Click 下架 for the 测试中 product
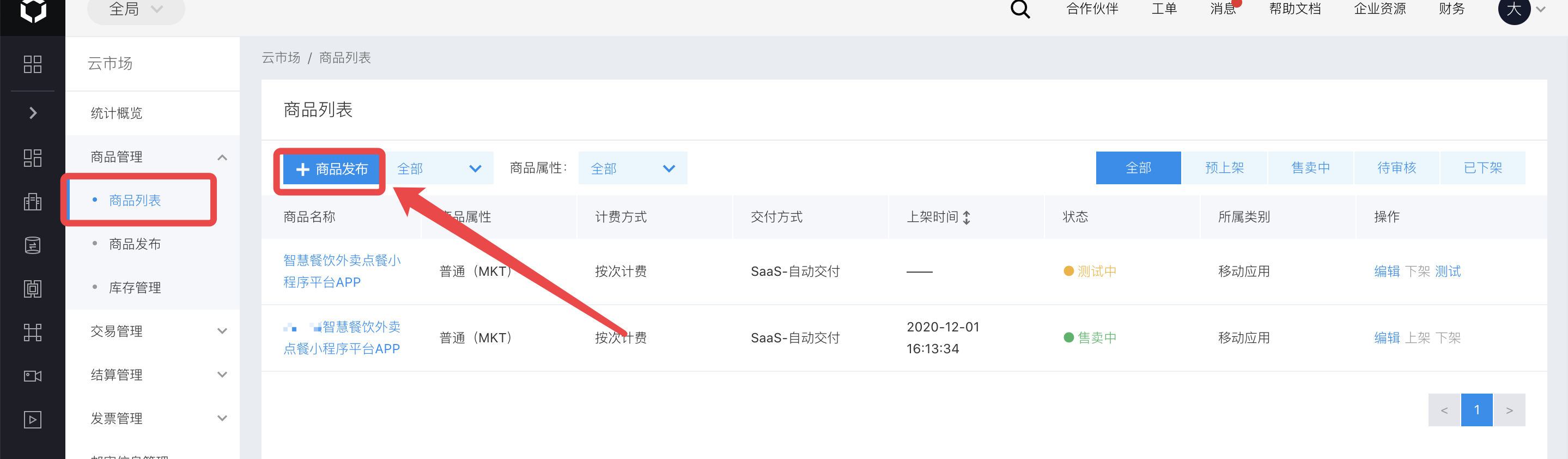The width and height of the screenshot is (1568, 459). pyautogui.click(x=1417, y=271)
